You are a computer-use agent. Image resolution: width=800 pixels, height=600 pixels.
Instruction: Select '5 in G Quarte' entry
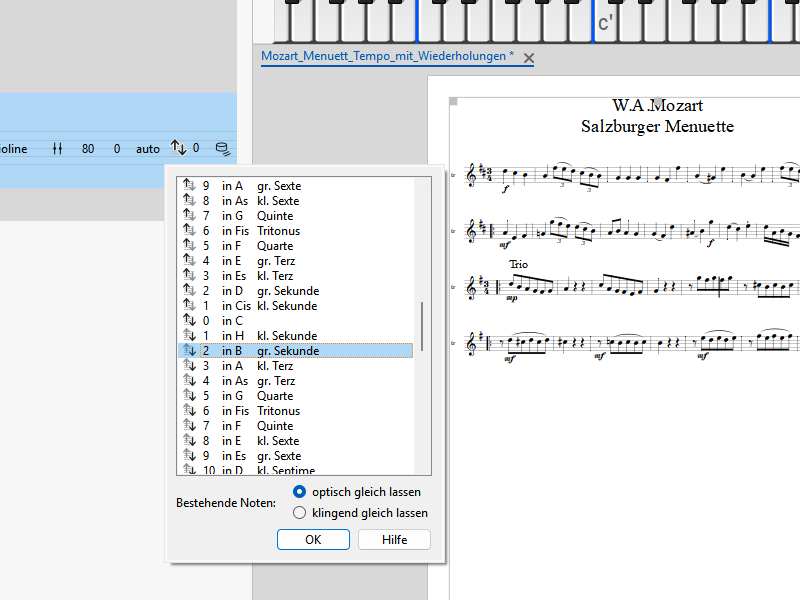[296, 396]
